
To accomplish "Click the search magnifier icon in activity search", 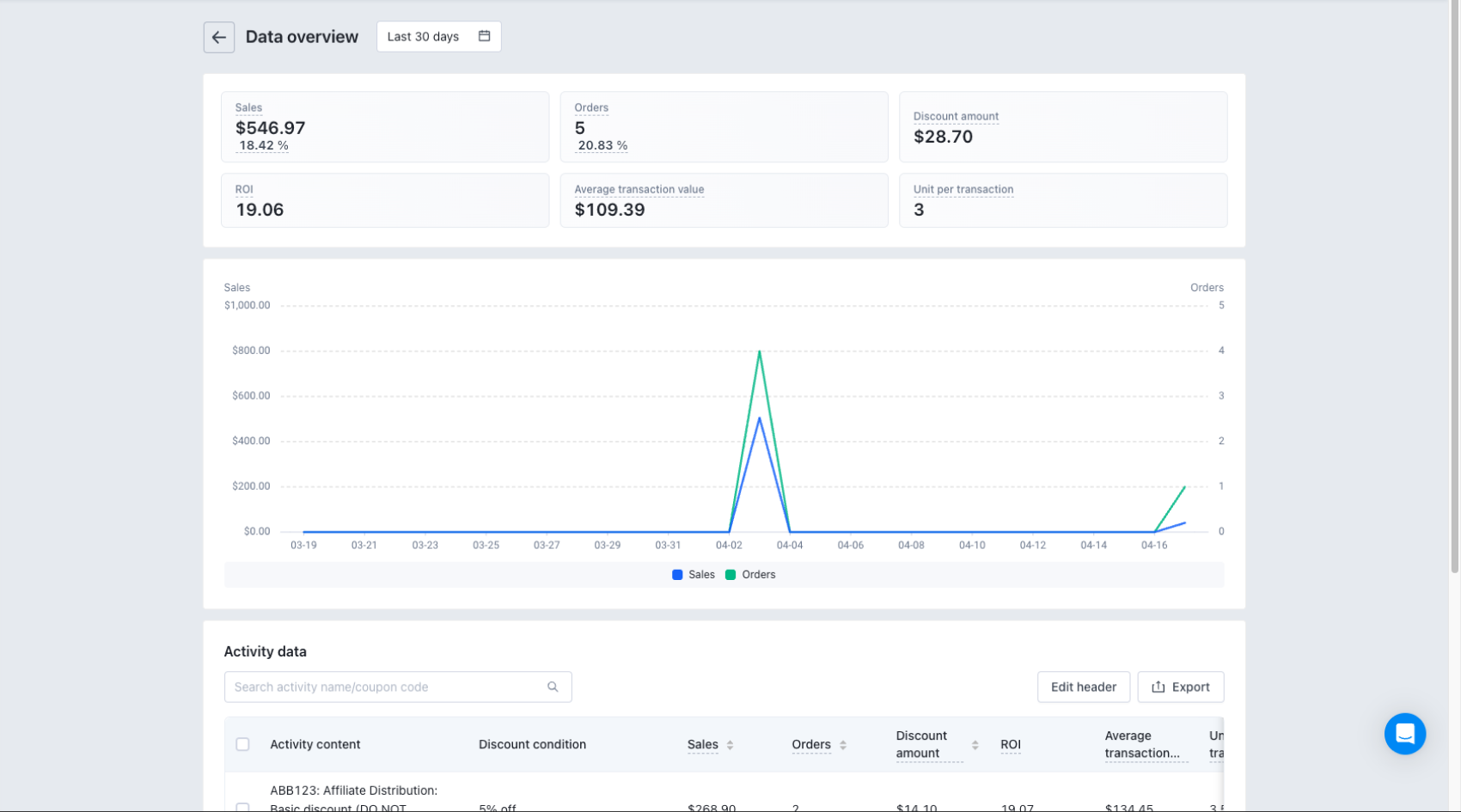I will (553, 687).
